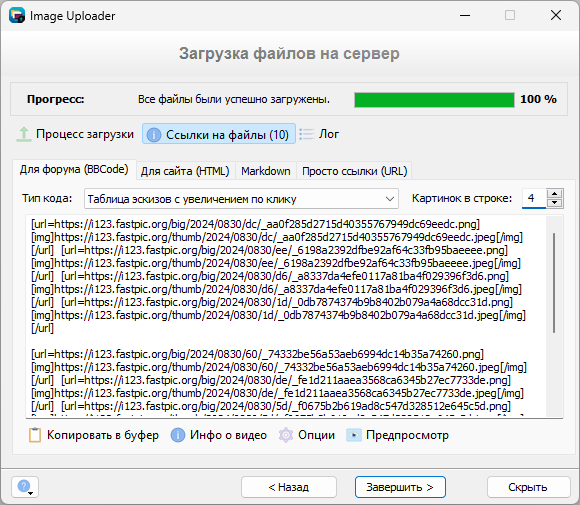Go back with the Назад button
The height and width of the screenshot is (505, 580).
289,487
